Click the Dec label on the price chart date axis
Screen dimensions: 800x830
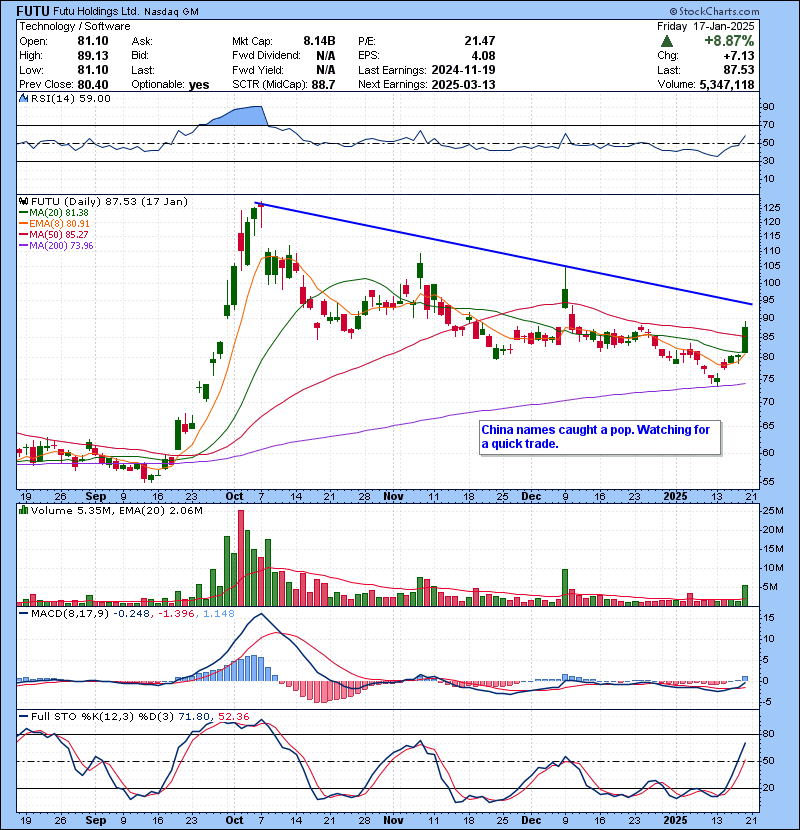tap(531, 497)
